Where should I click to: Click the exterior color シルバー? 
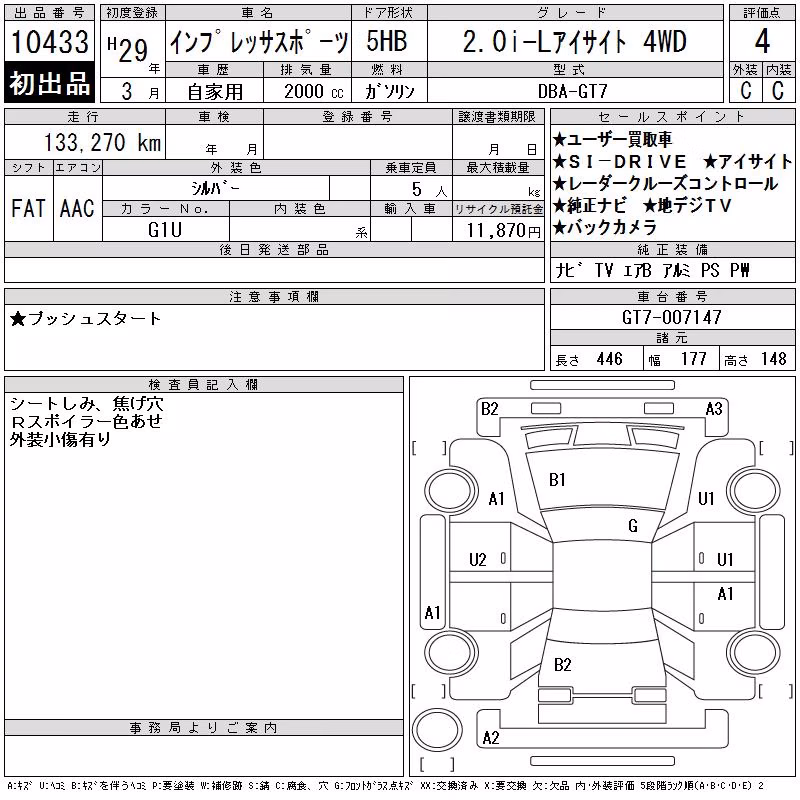pos(215,188)
